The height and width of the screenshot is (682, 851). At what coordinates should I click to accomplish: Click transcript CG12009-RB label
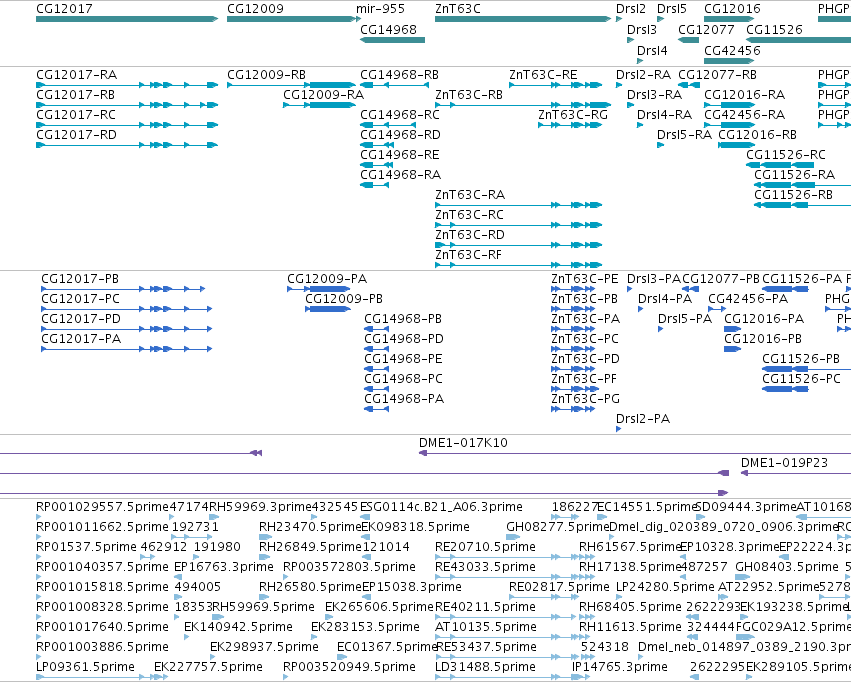(x=266, y=74)
